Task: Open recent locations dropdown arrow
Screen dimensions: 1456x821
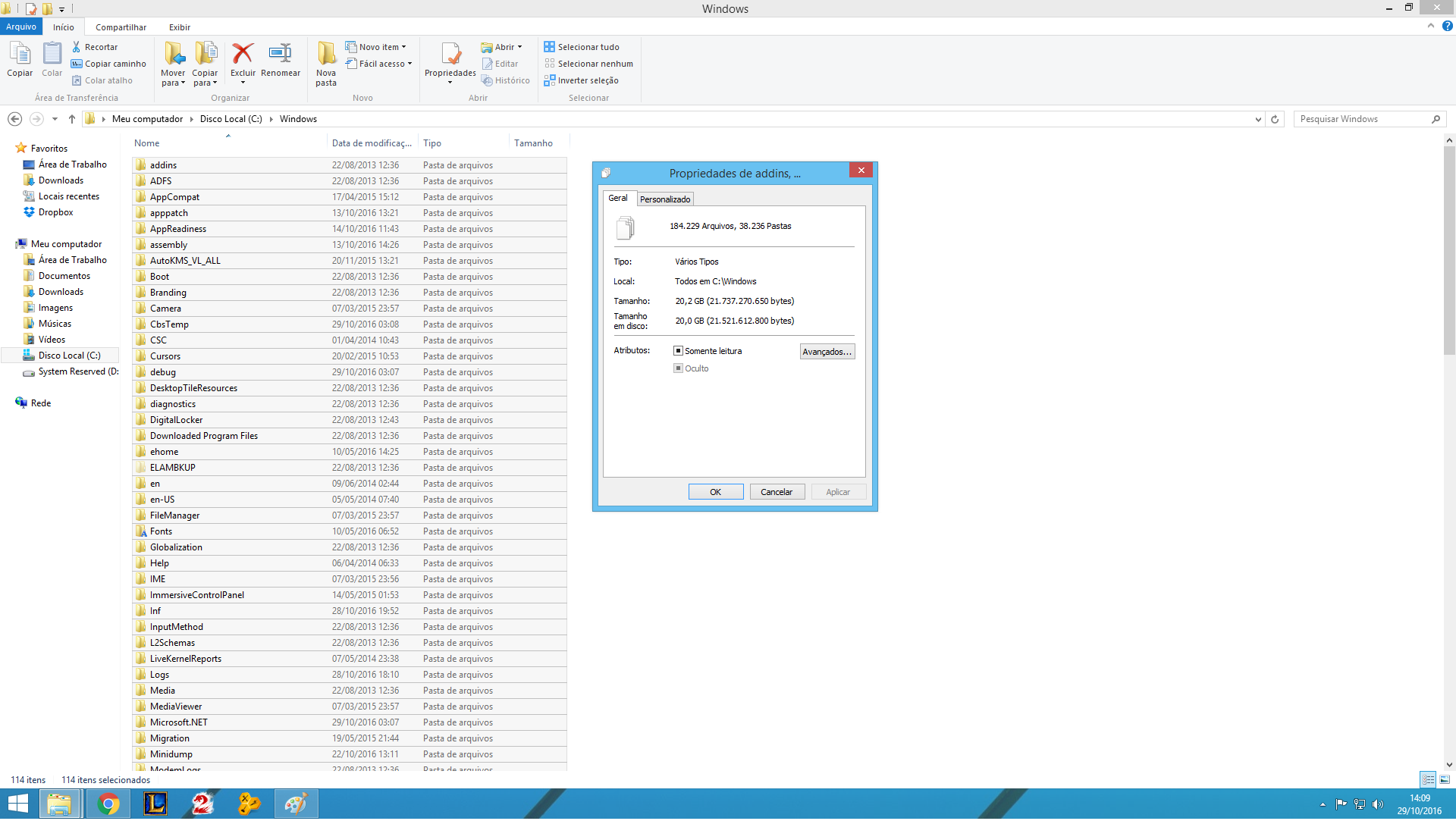Action: (55, 119)
